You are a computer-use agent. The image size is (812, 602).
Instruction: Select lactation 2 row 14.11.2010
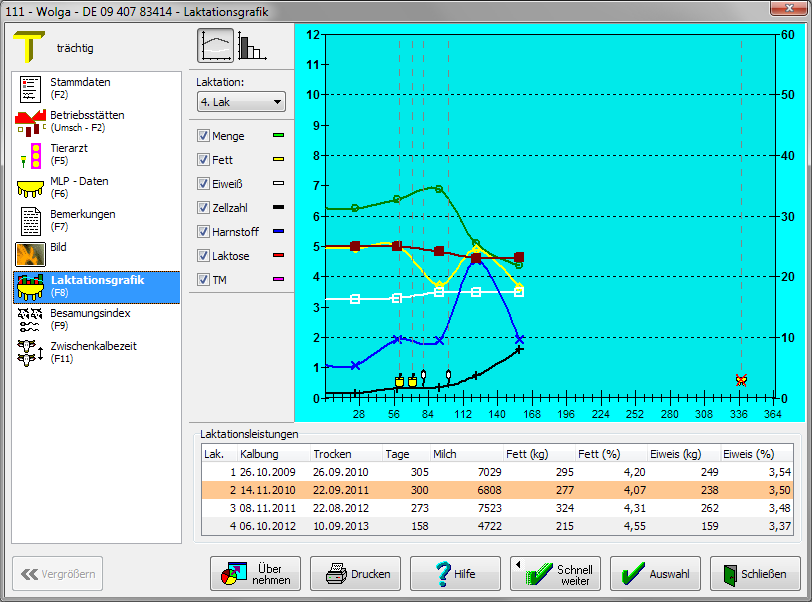point(497,490)
